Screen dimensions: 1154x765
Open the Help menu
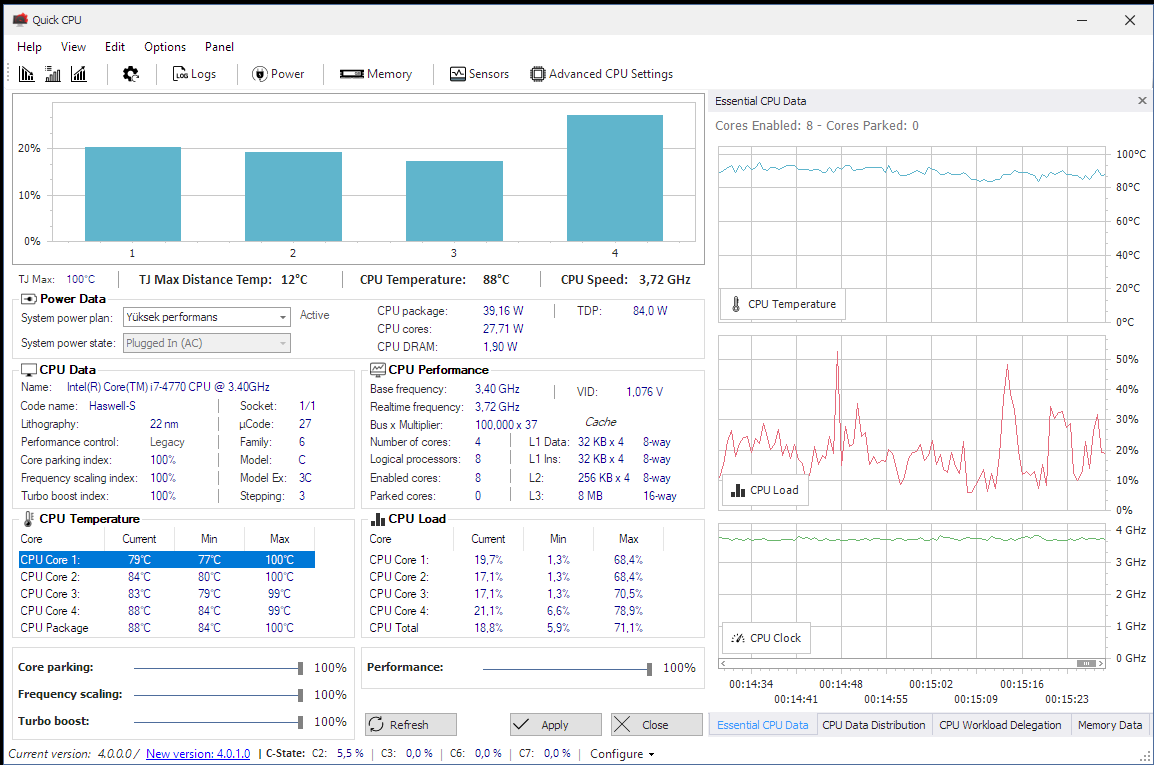(29, 46)
